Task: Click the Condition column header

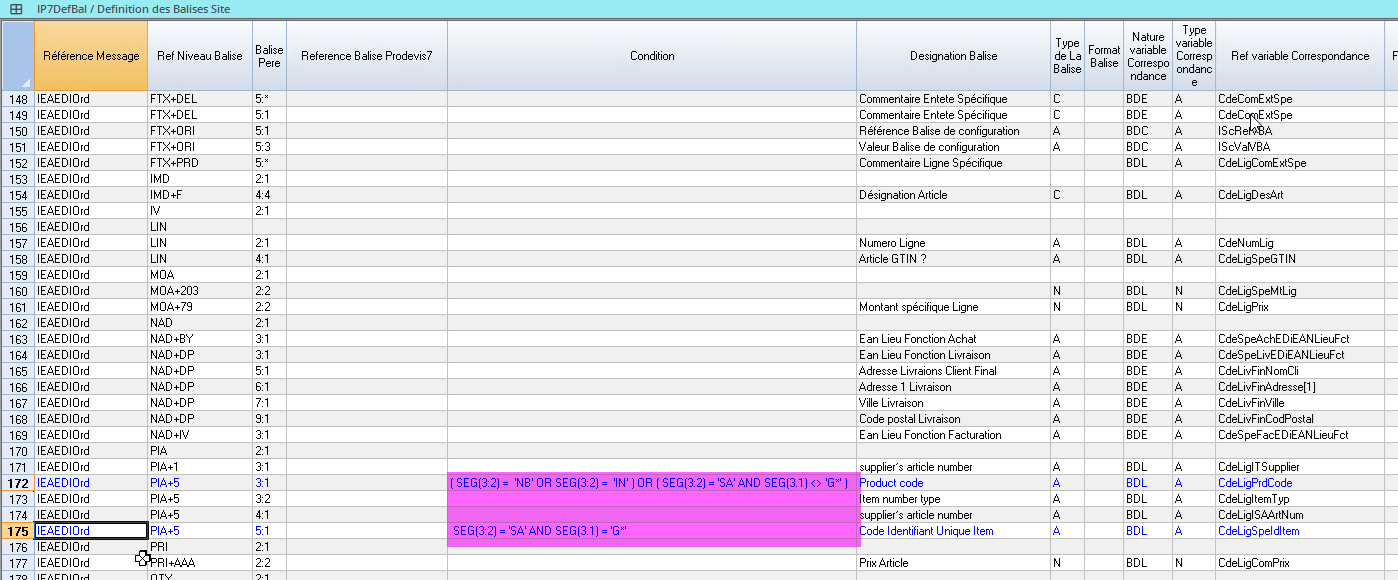Action: click(x=652, y=56)
